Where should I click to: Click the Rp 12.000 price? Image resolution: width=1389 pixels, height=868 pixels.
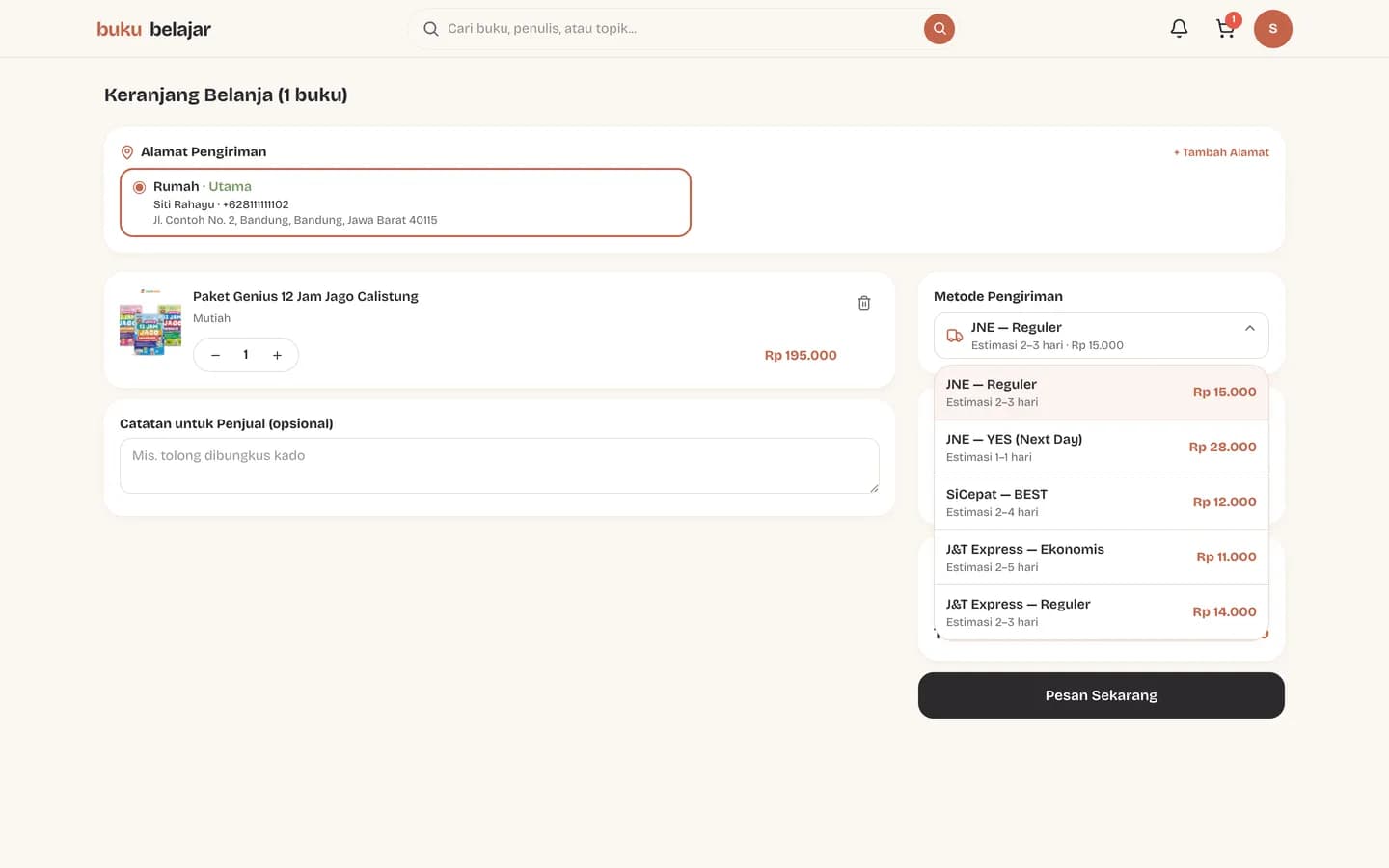coord(1225,502)
